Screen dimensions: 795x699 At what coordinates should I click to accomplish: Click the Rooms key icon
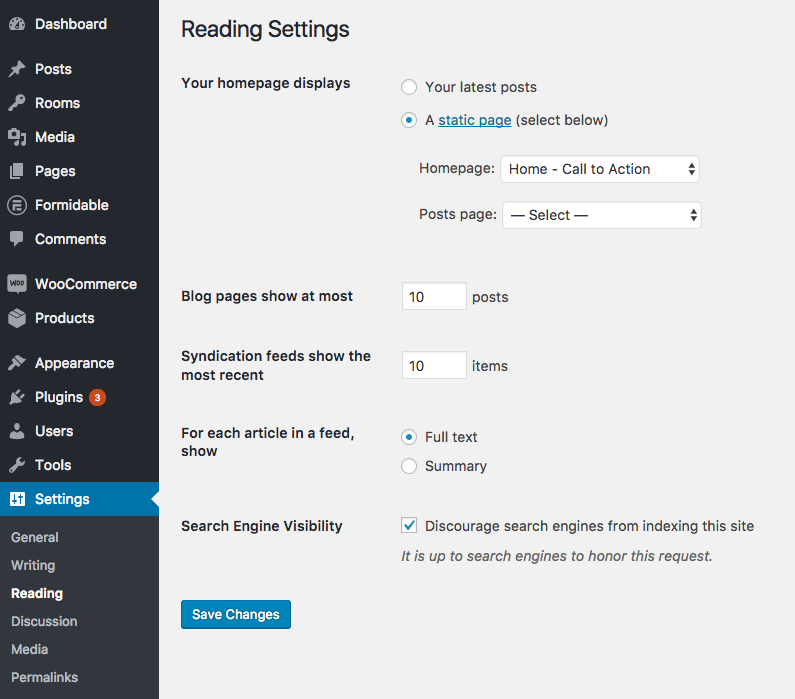pyautogui.click(x=17, y=103)
